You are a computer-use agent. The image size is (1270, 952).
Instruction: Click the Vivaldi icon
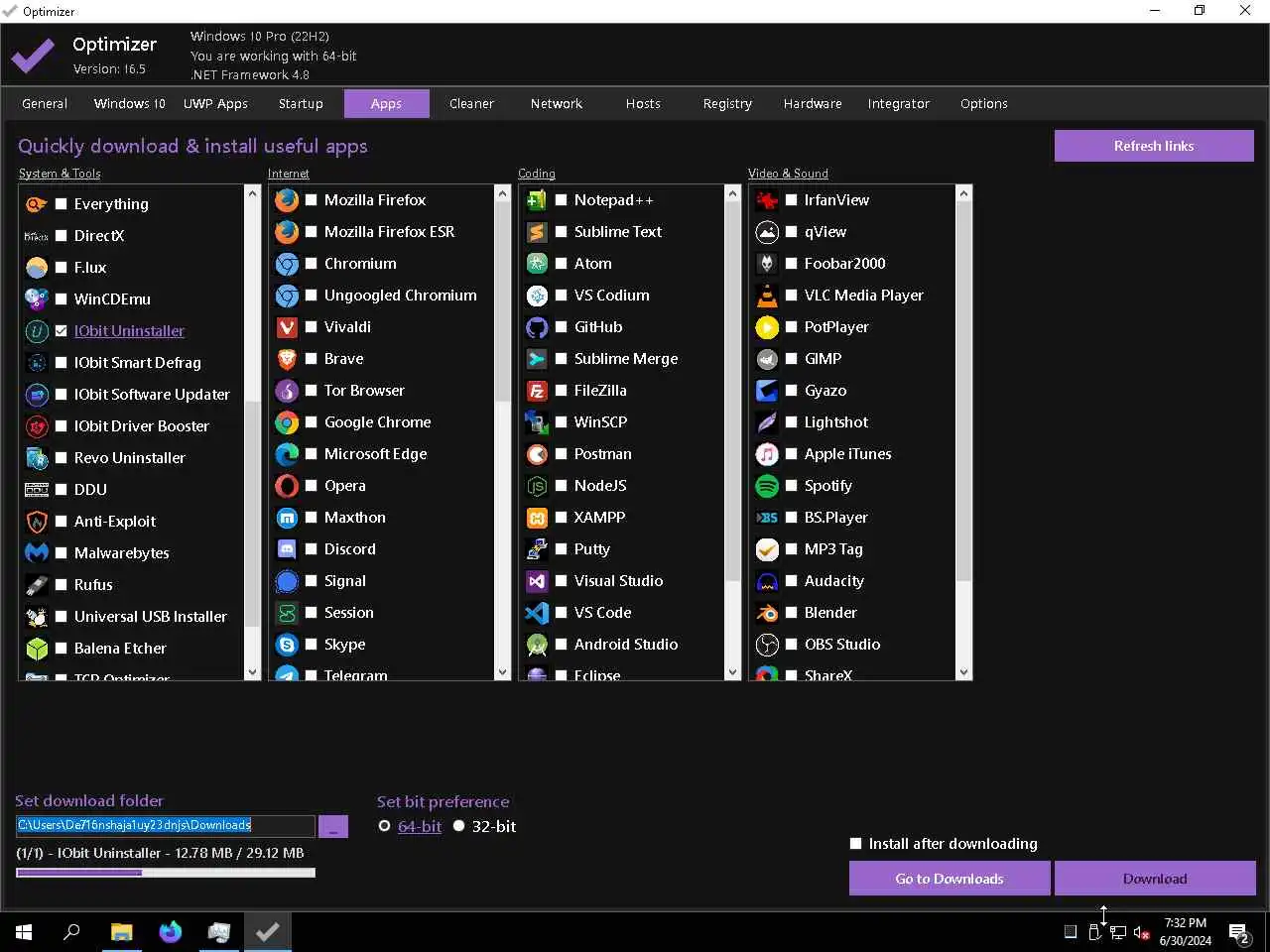coord(287,327)
